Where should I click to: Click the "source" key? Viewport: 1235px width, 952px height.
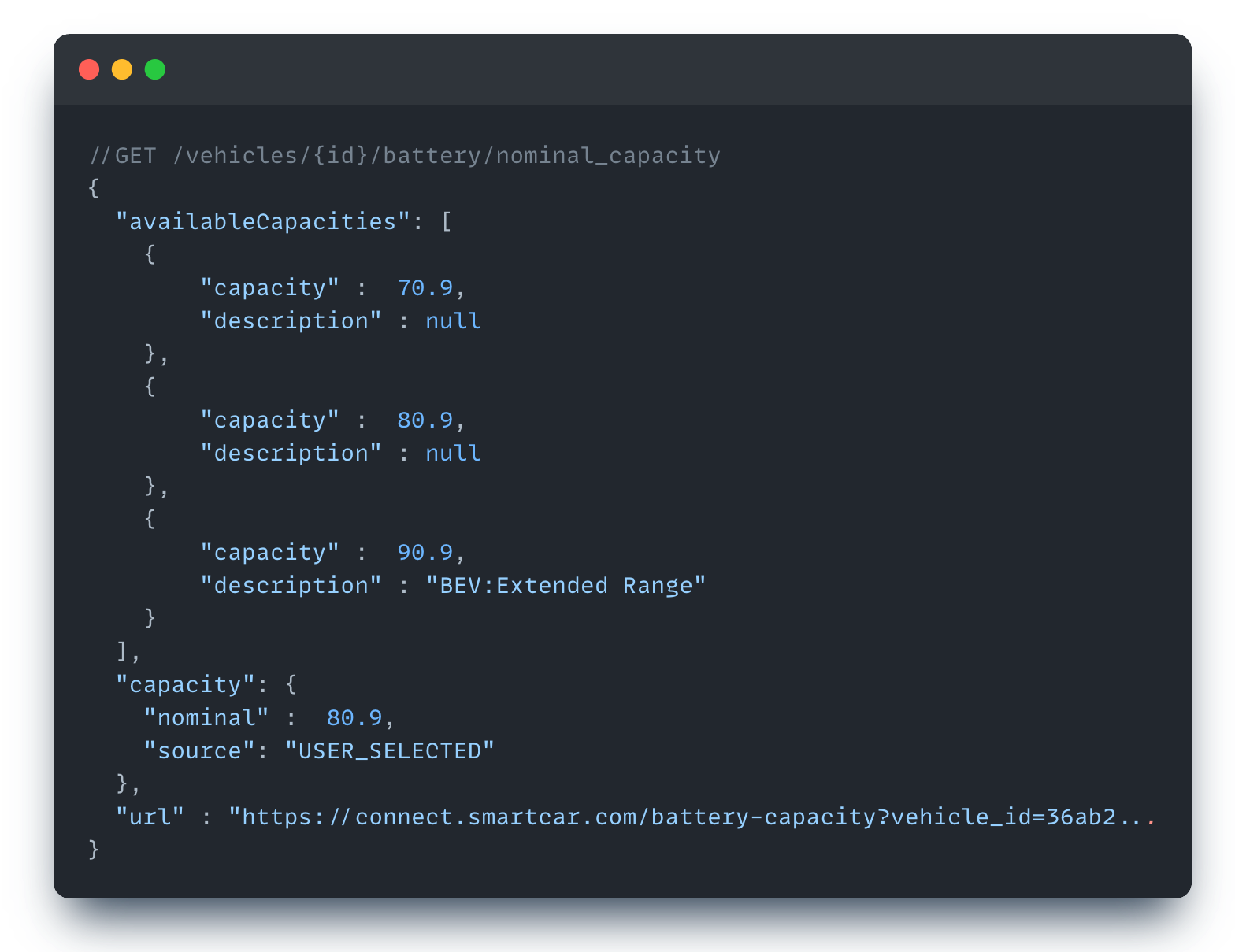[199, 750]
